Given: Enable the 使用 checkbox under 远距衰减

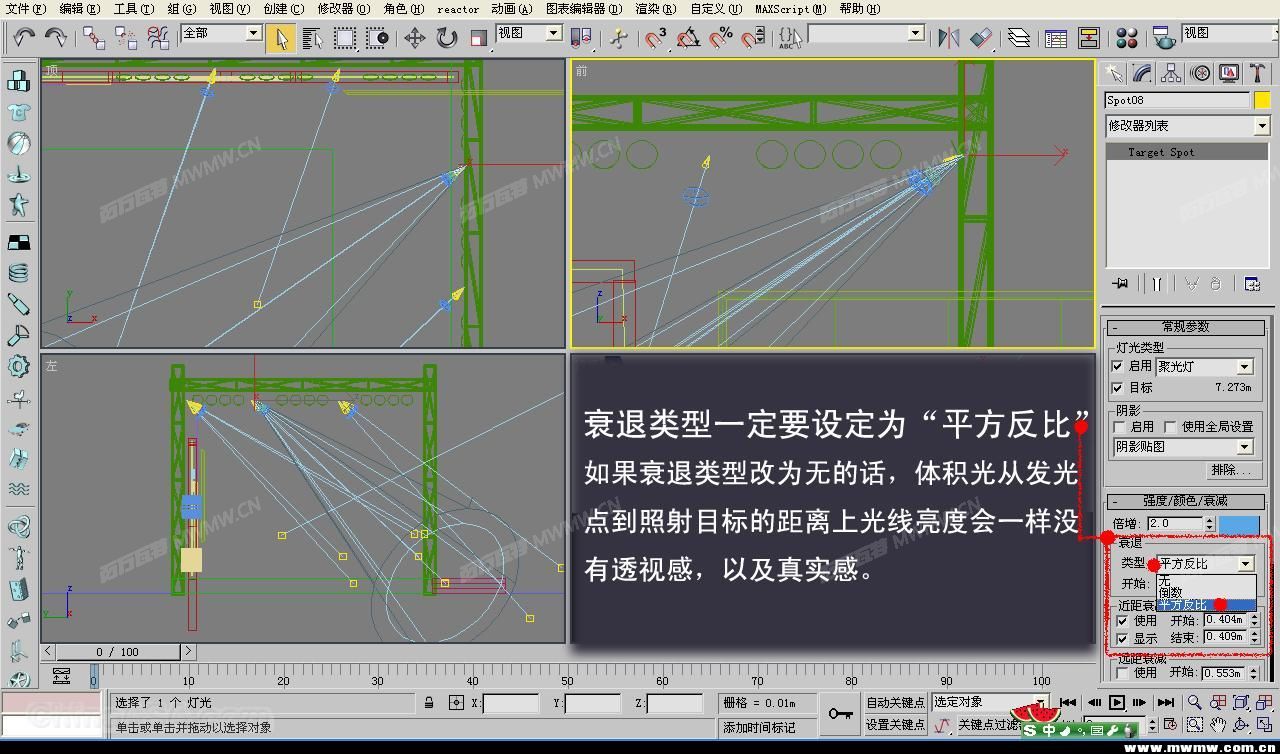Looking at the screenshot, I should coord(1121,673).
